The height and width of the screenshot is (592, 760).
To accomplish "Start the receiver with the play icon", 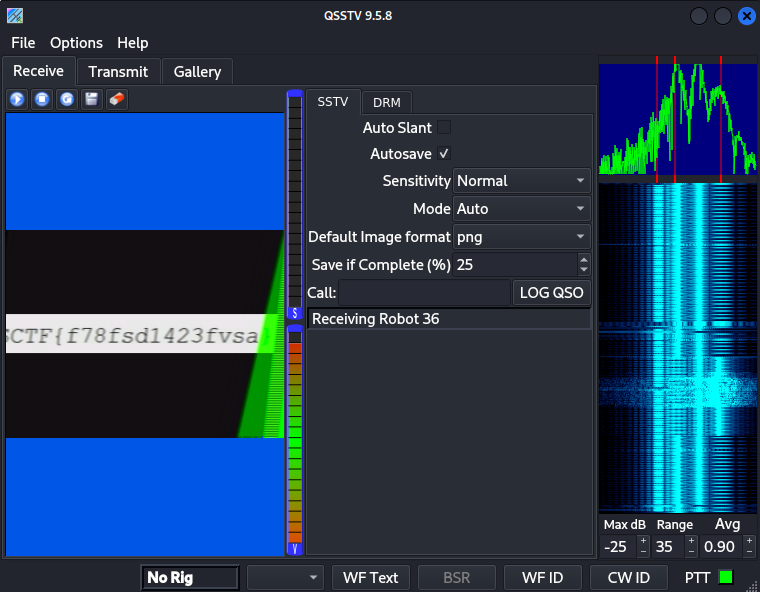I will [x=17, y=99].
